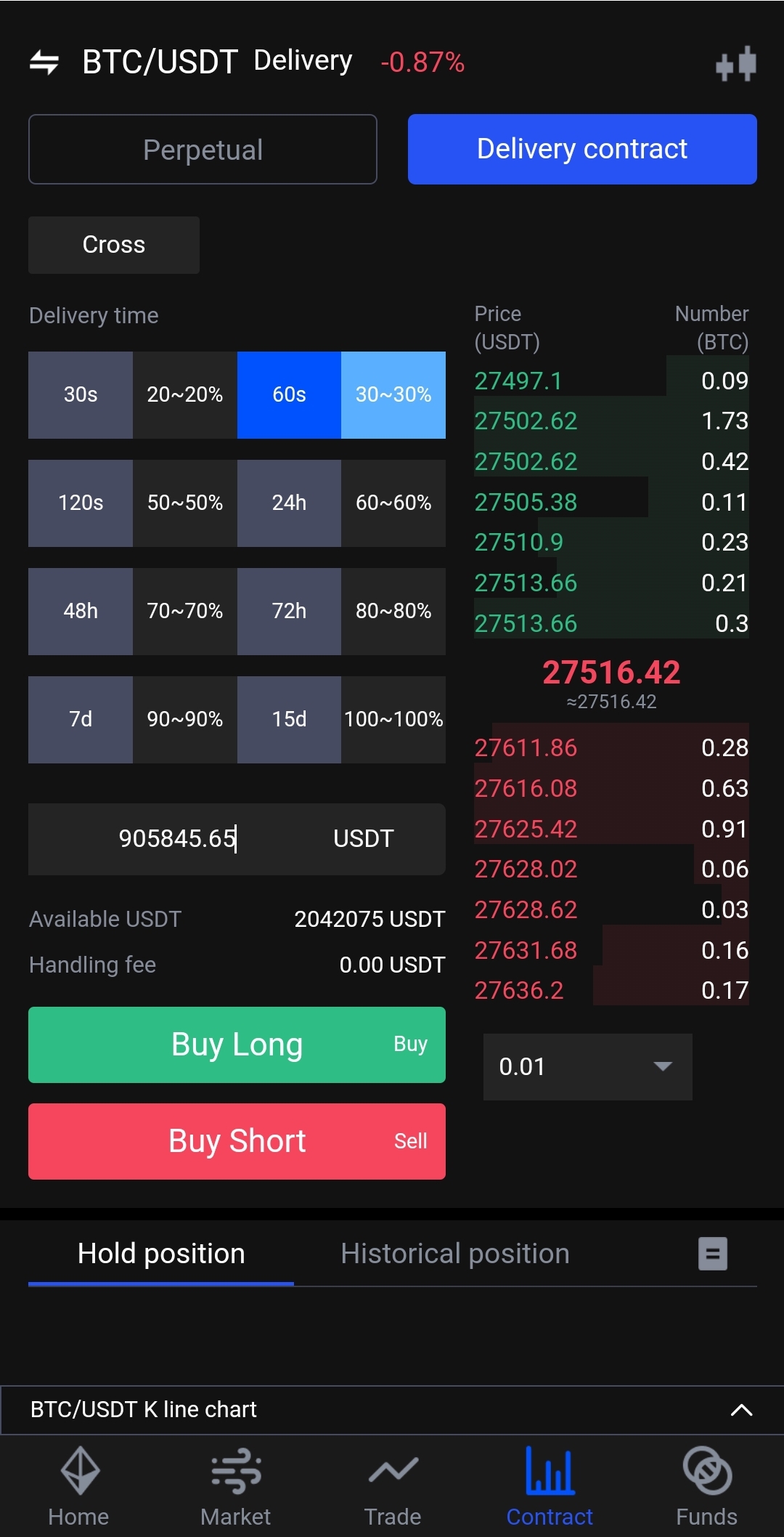Click the USDT amount input field
This screenshot has height=1537, width=784.
click(x=178, y=839)
